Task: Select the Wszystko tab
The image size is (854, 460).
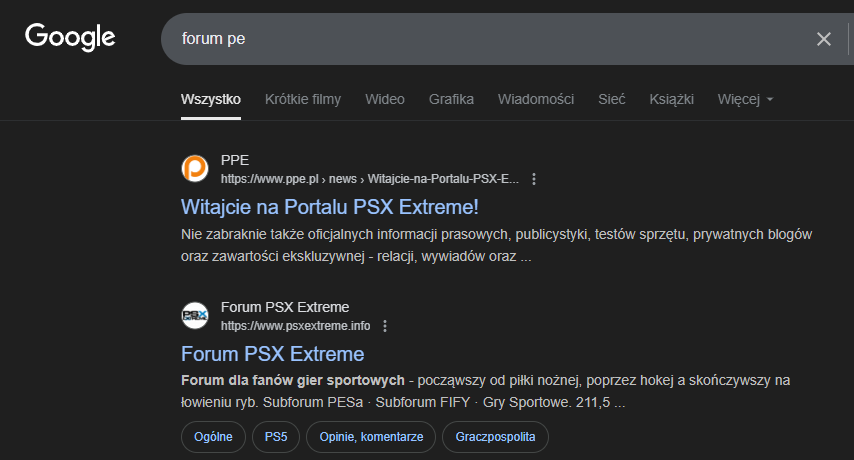Action: pyautogui.click(x=211, y=99)
